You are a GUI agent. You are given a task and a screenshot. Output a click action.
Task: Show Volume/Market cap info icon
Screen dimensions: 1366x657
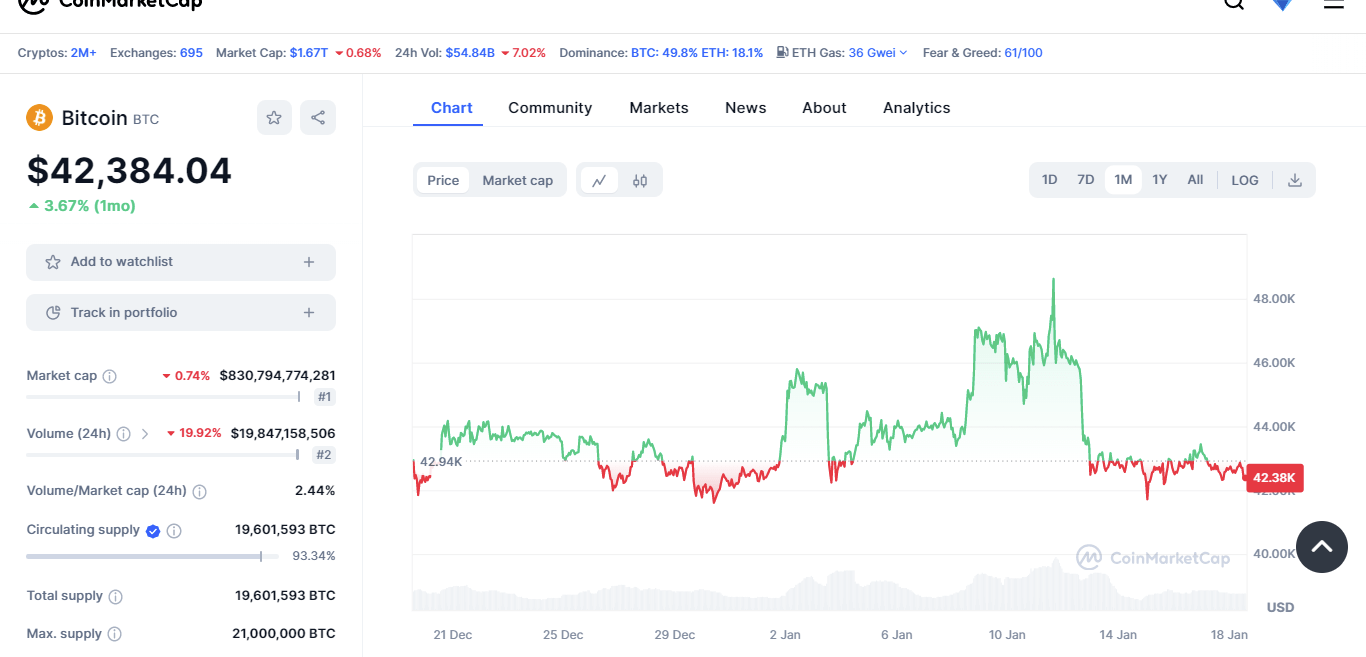coord(199,491)
